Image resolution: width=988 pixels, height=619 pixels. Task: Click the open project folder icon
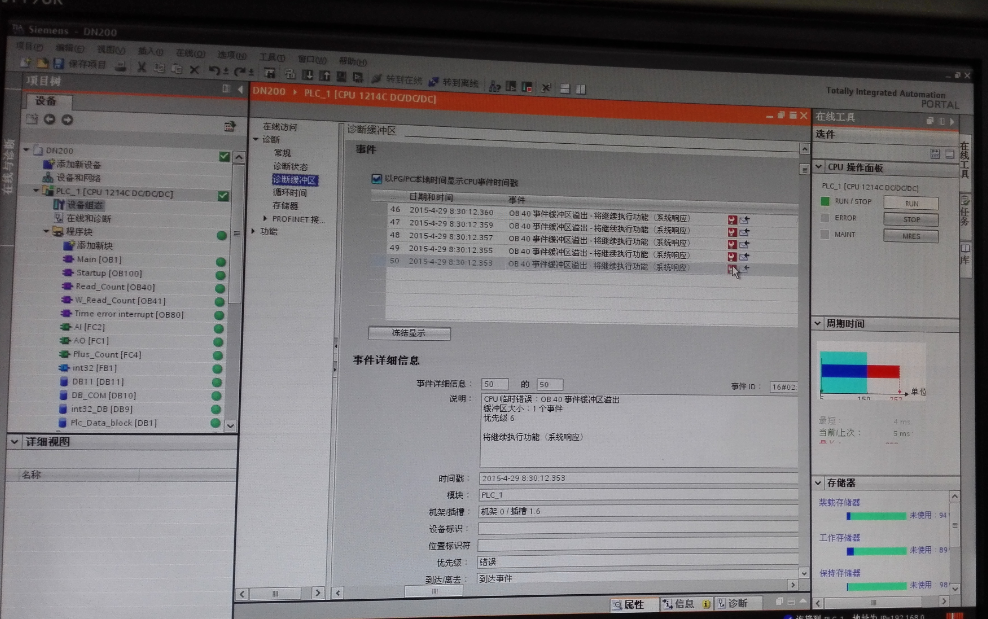[x=42, y=63]
